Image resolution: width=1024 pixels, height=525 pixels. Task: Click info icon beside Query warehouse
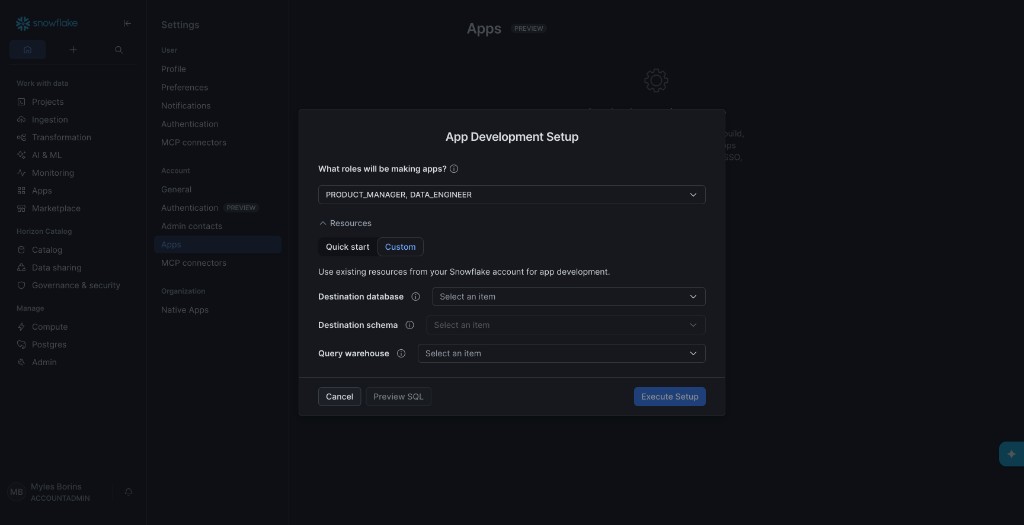coord(401,353)
